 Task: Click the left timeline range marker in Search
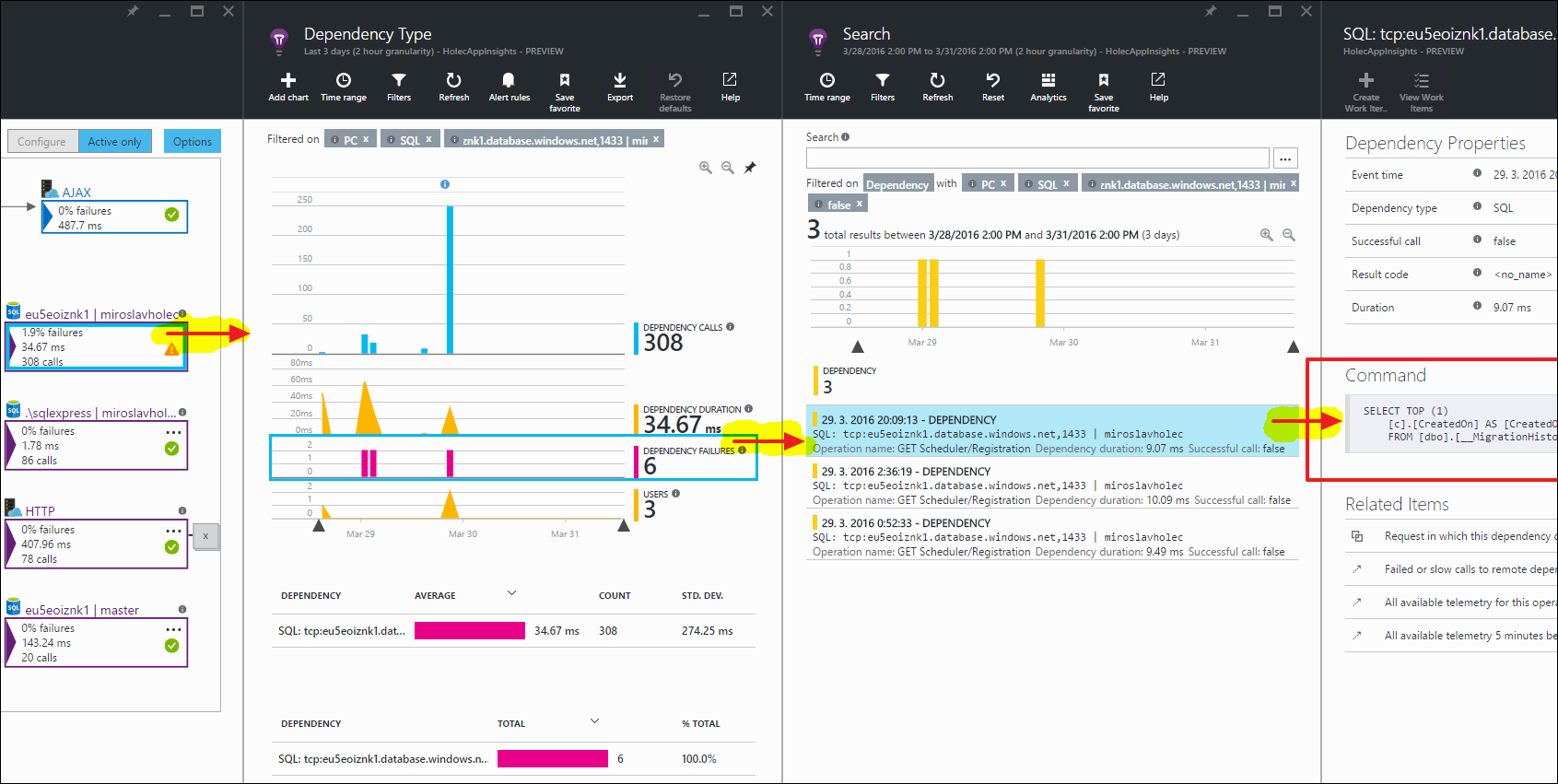858,347
